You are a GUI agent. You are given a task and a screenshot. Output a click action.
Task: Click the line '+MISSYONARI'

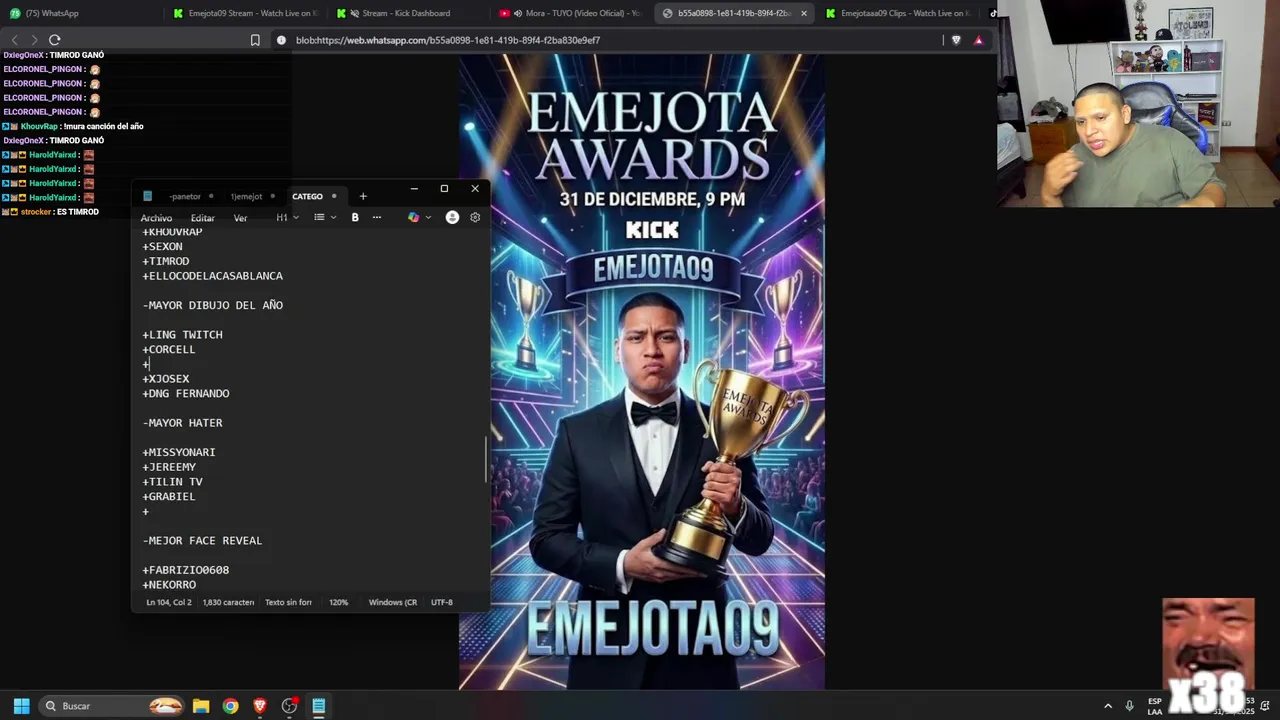tap(179, 452)
